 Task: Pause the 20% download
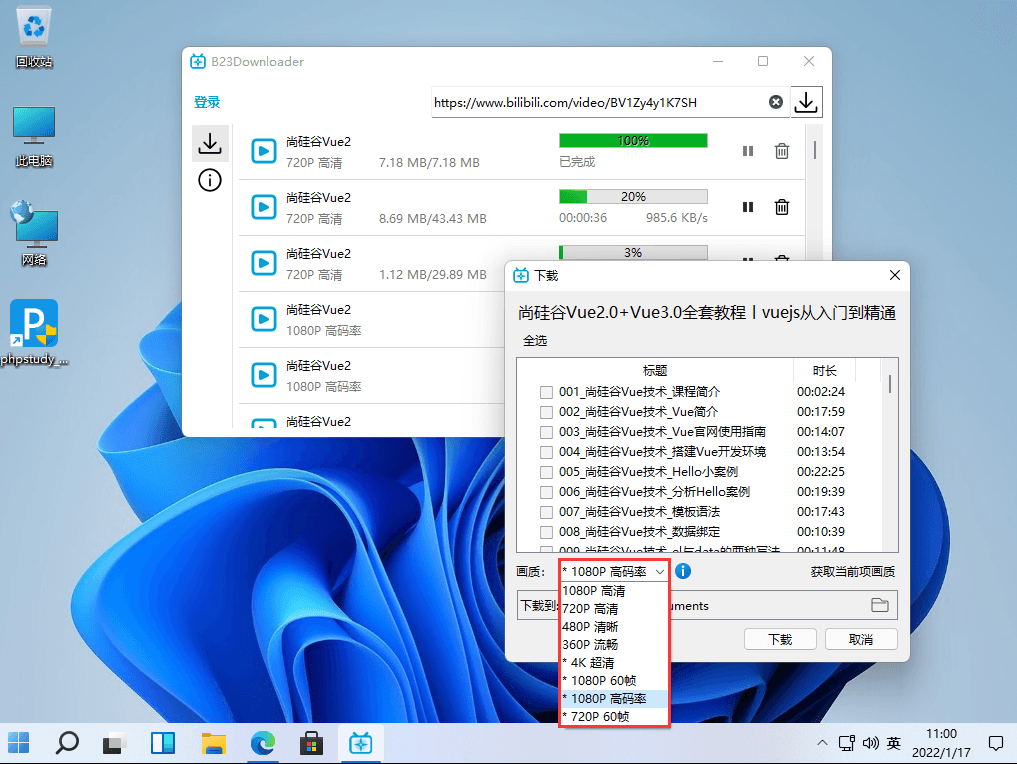748,207
